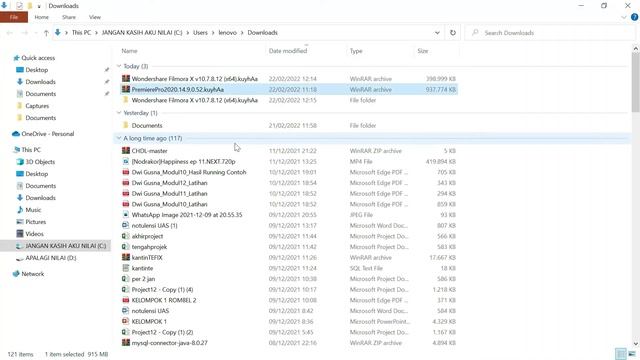Select Network in navigation pane
640x360 pixels.
(32, 274)
